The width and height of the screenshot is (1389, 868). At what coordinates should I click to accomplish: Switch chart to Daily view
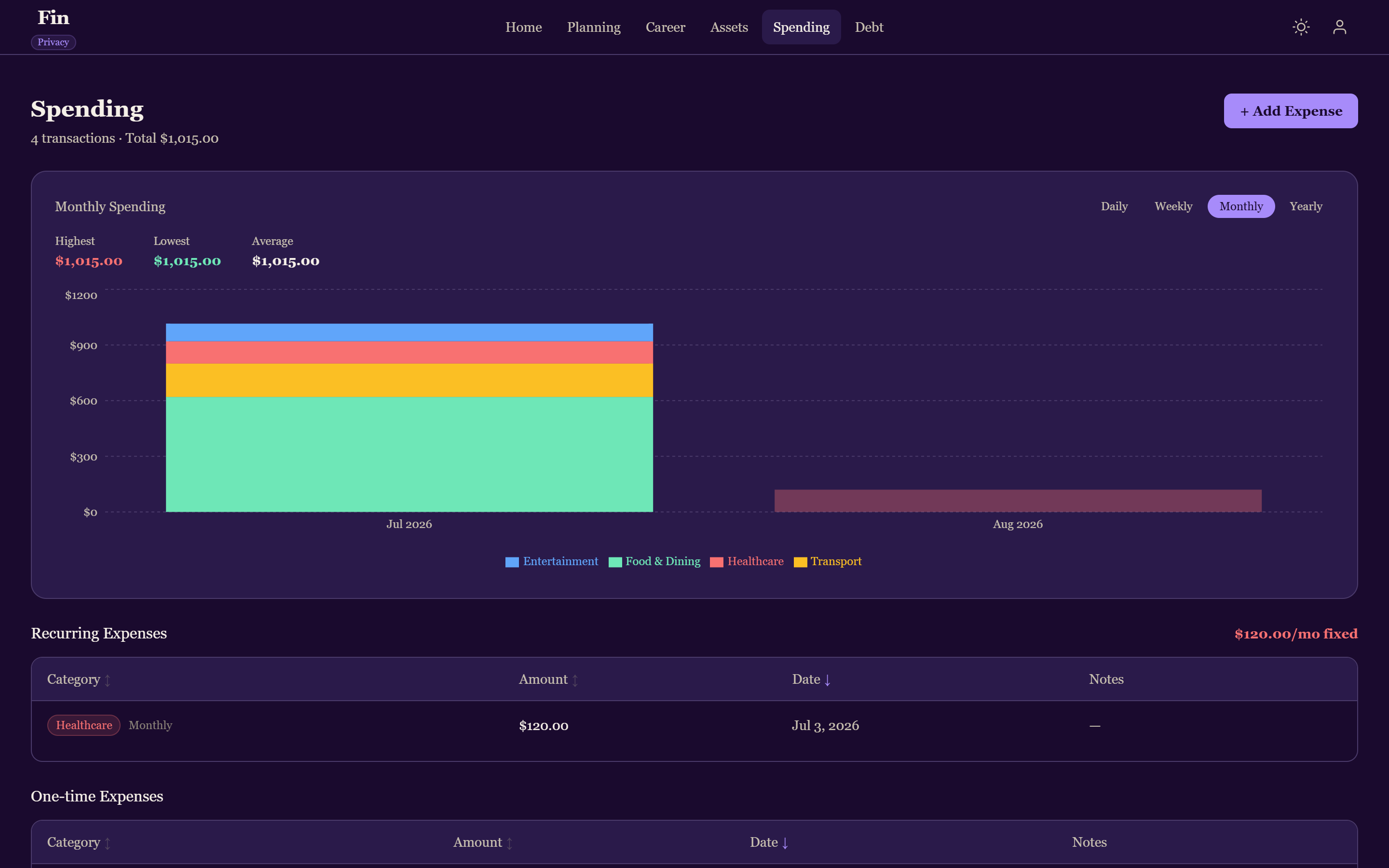tap(1114, 206)
